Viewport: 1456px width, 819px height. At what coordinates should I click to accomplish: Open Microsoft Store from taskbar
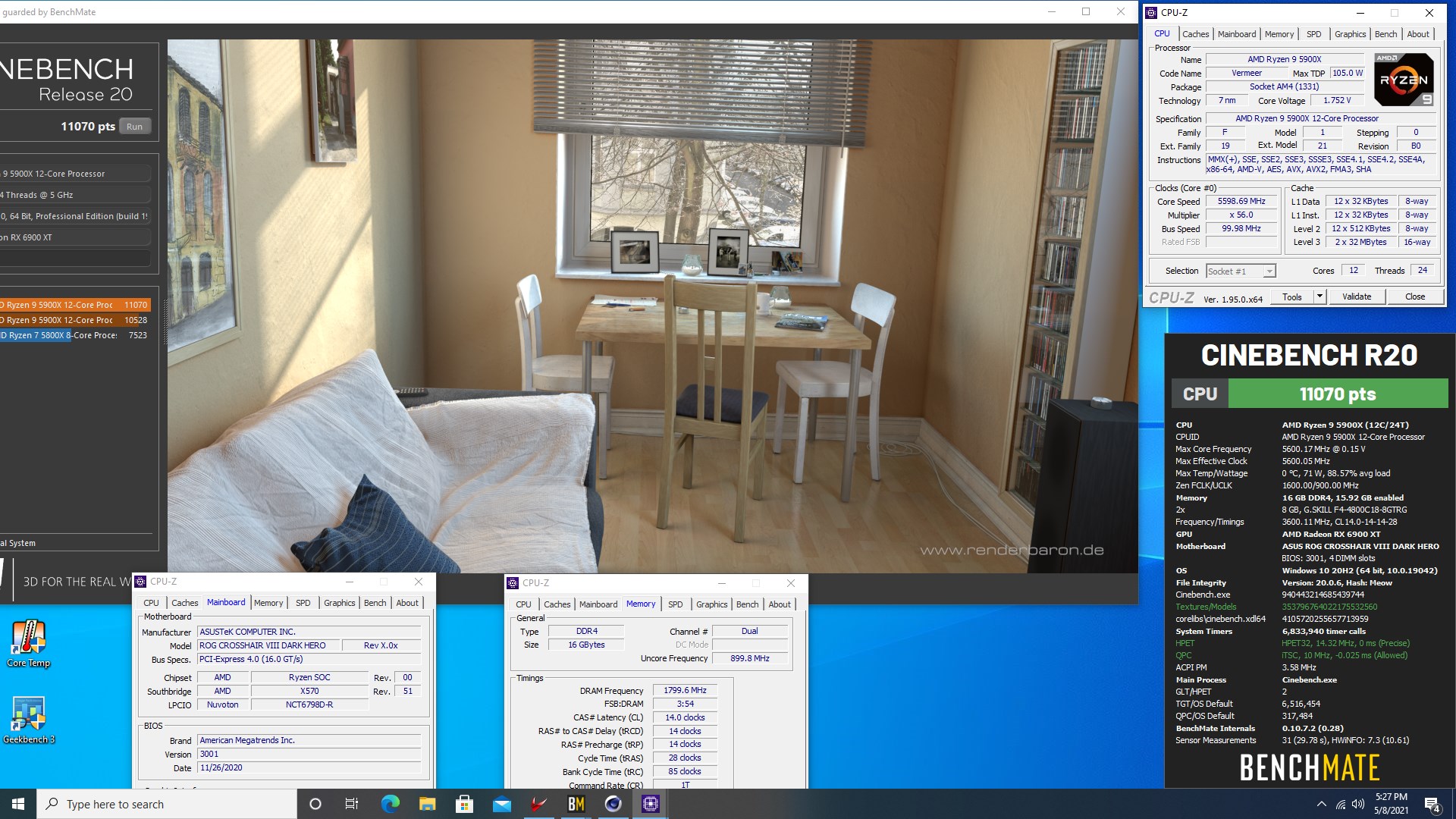click(x=464, y=804)
